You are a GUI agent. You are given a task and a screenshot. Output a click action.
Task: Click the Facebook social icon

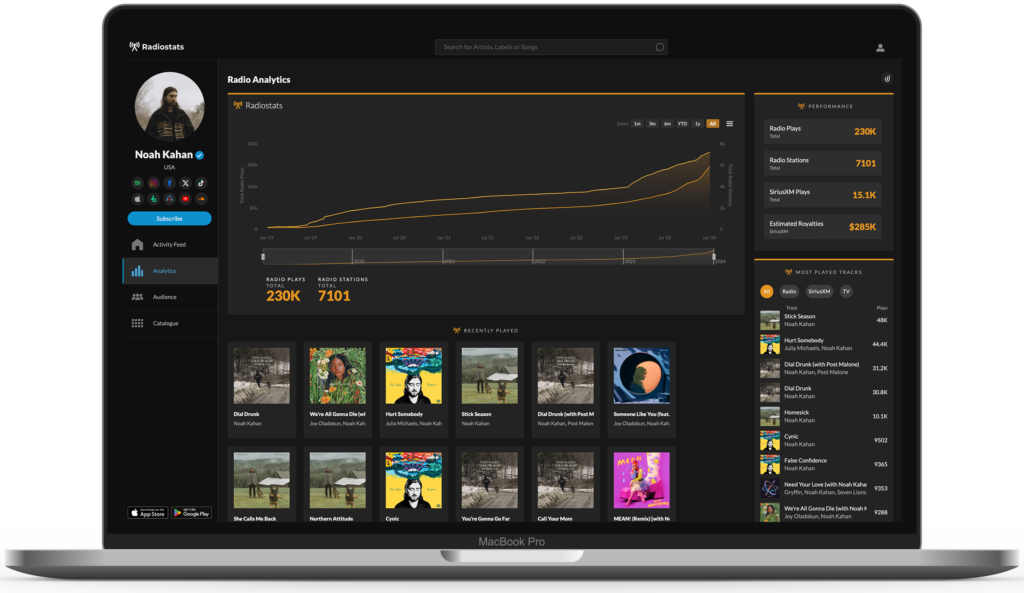(169, 183)
